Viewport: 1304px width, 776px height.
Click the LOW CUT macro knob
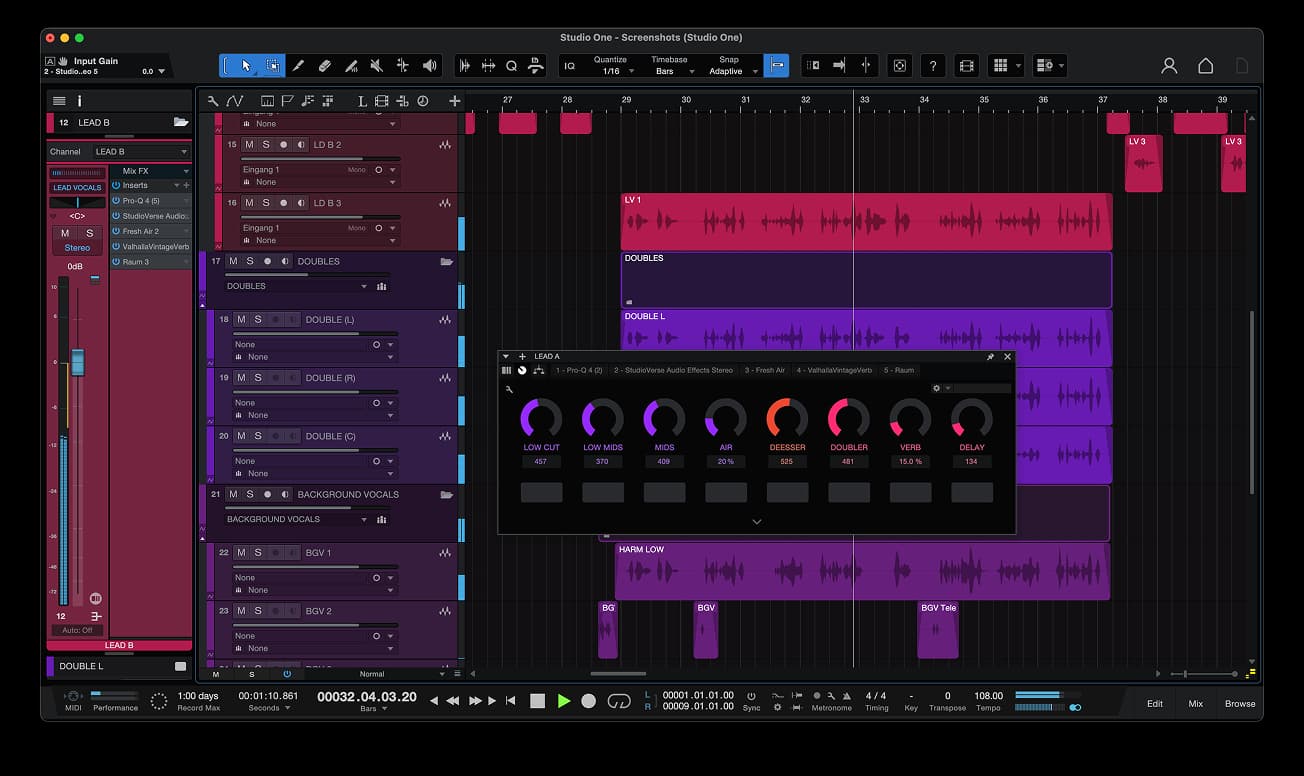pos(541,418)
